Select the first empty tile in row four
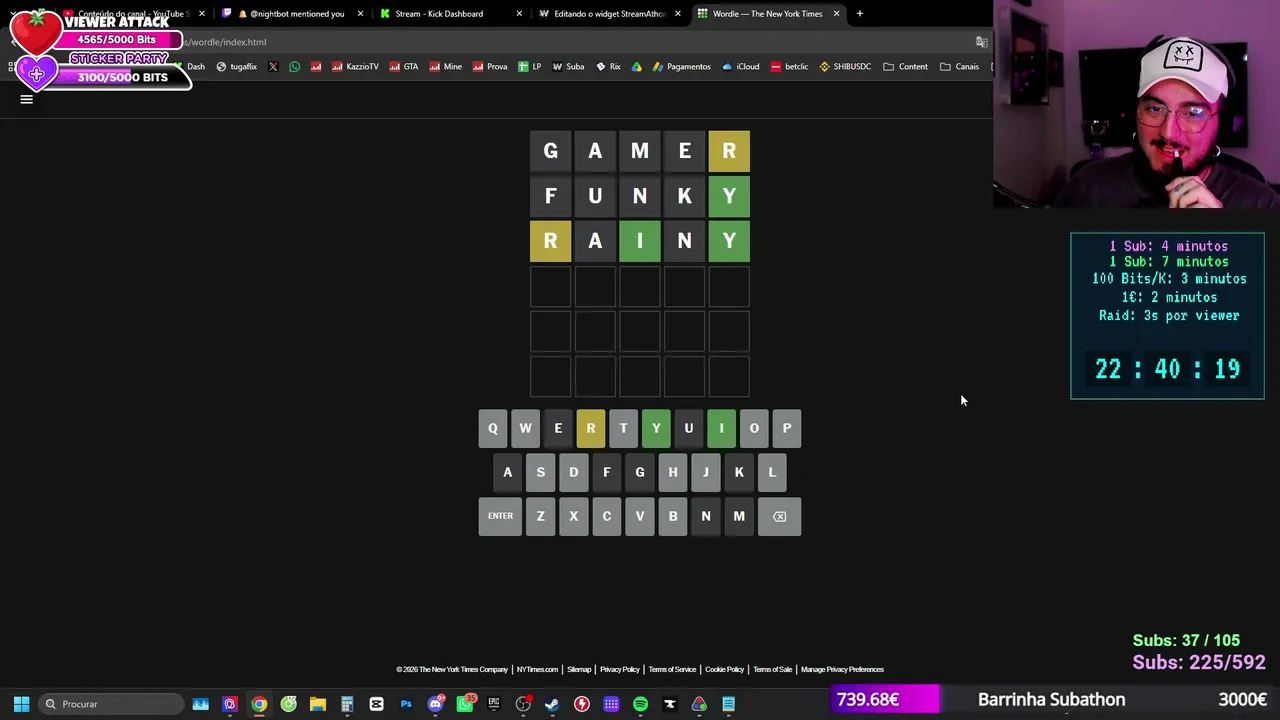The width and height of the screenshot is (1280, 720). pyautogui.click(x=550, y=286)
